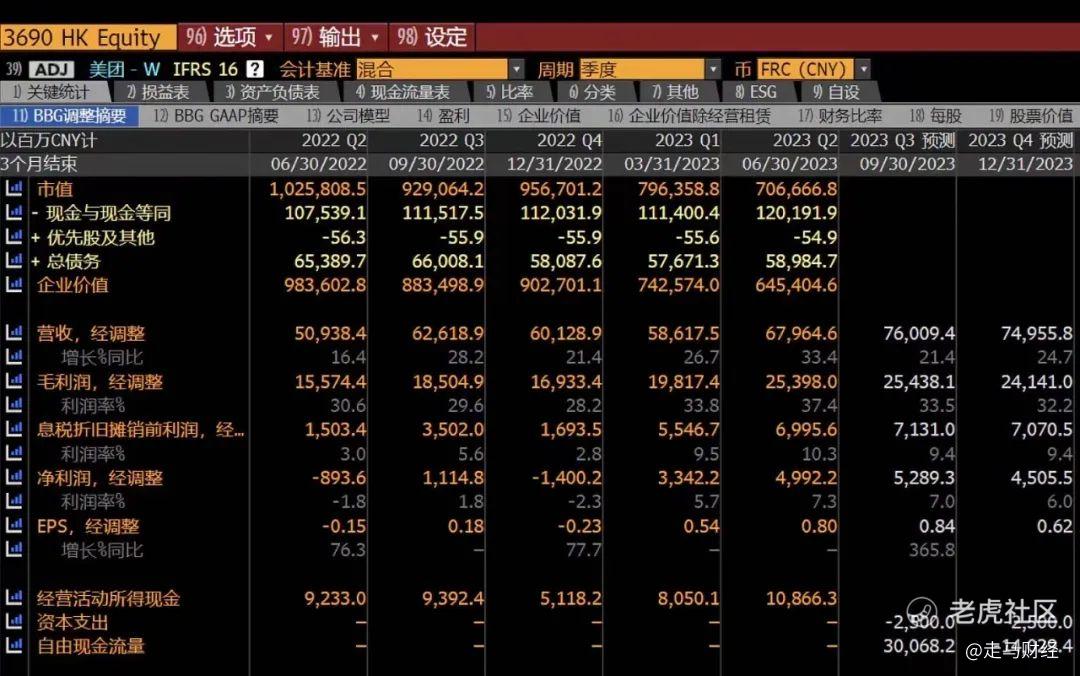Switch to the 关键统计 tab

54,92
